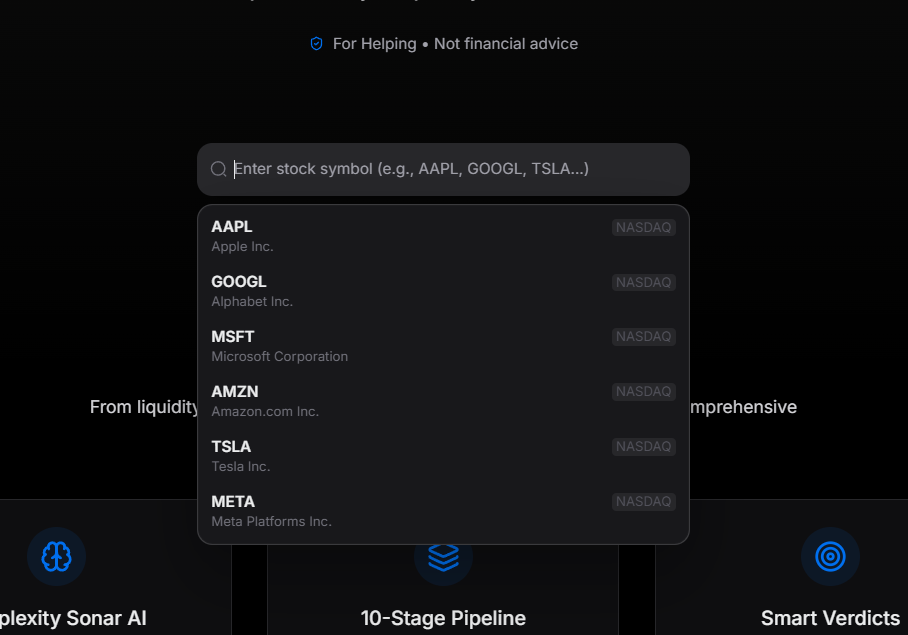Image resolution: width=908 pixels, height=635 pixels.
Task: Click the blue shield icon beside For Helping
Action: click(316, 44)
